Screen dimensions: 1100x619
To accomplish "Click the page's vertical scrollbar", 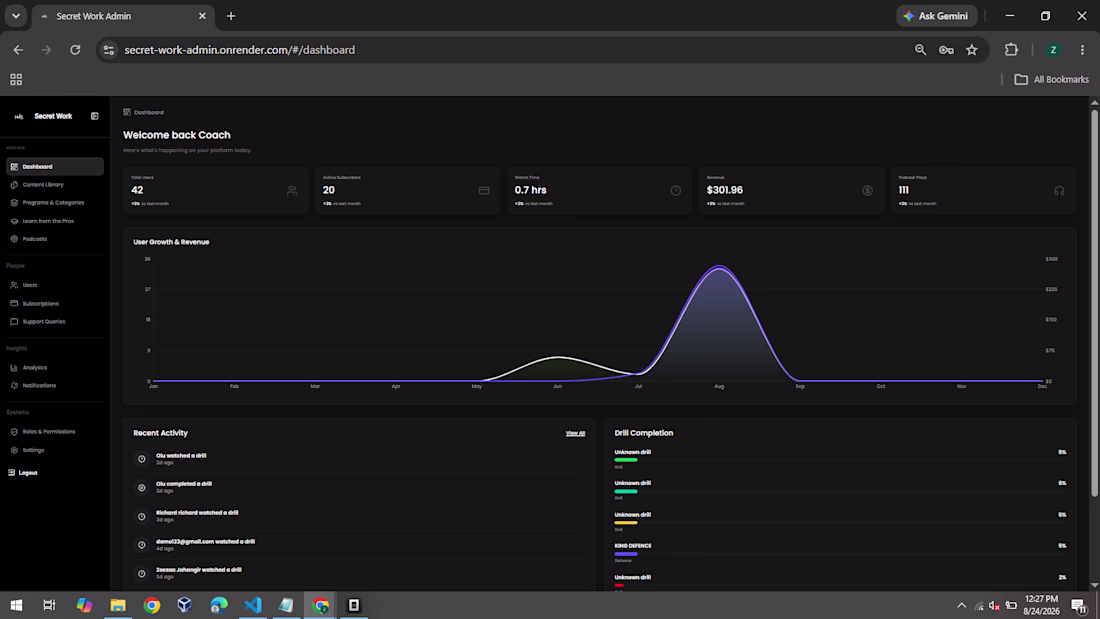I will [1094, 303].
